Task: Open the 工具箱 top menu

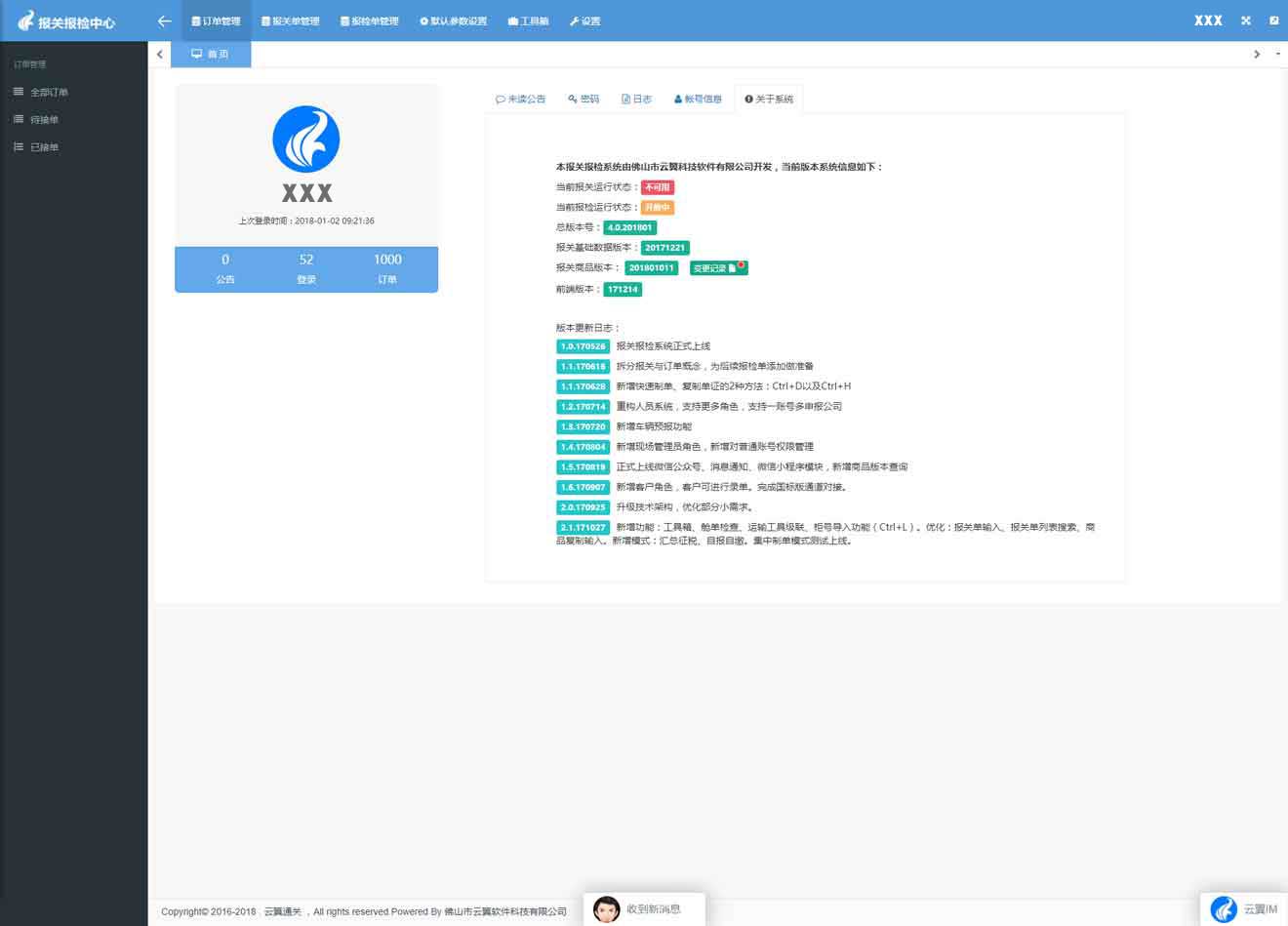Action: (528, 20)
